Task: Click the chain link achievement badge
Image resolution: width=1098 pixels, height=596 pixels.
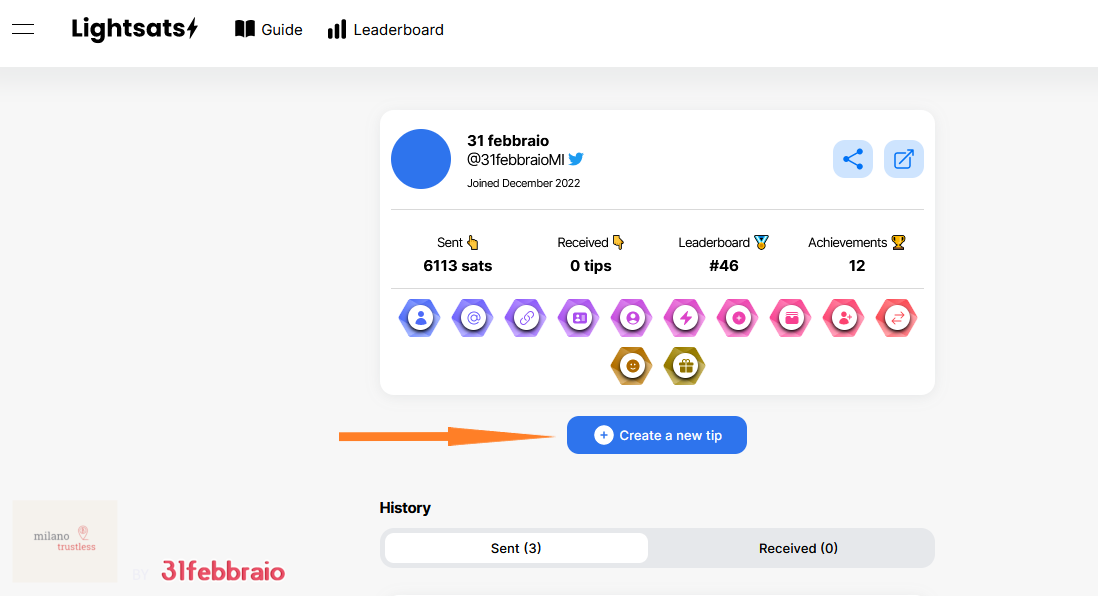Action: point(526,318)
